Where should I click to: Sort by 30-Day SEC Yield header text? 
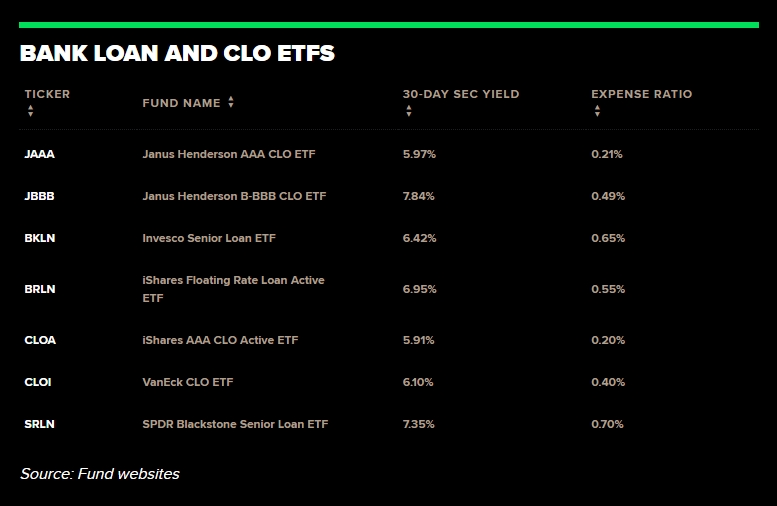tap(460, 94)
